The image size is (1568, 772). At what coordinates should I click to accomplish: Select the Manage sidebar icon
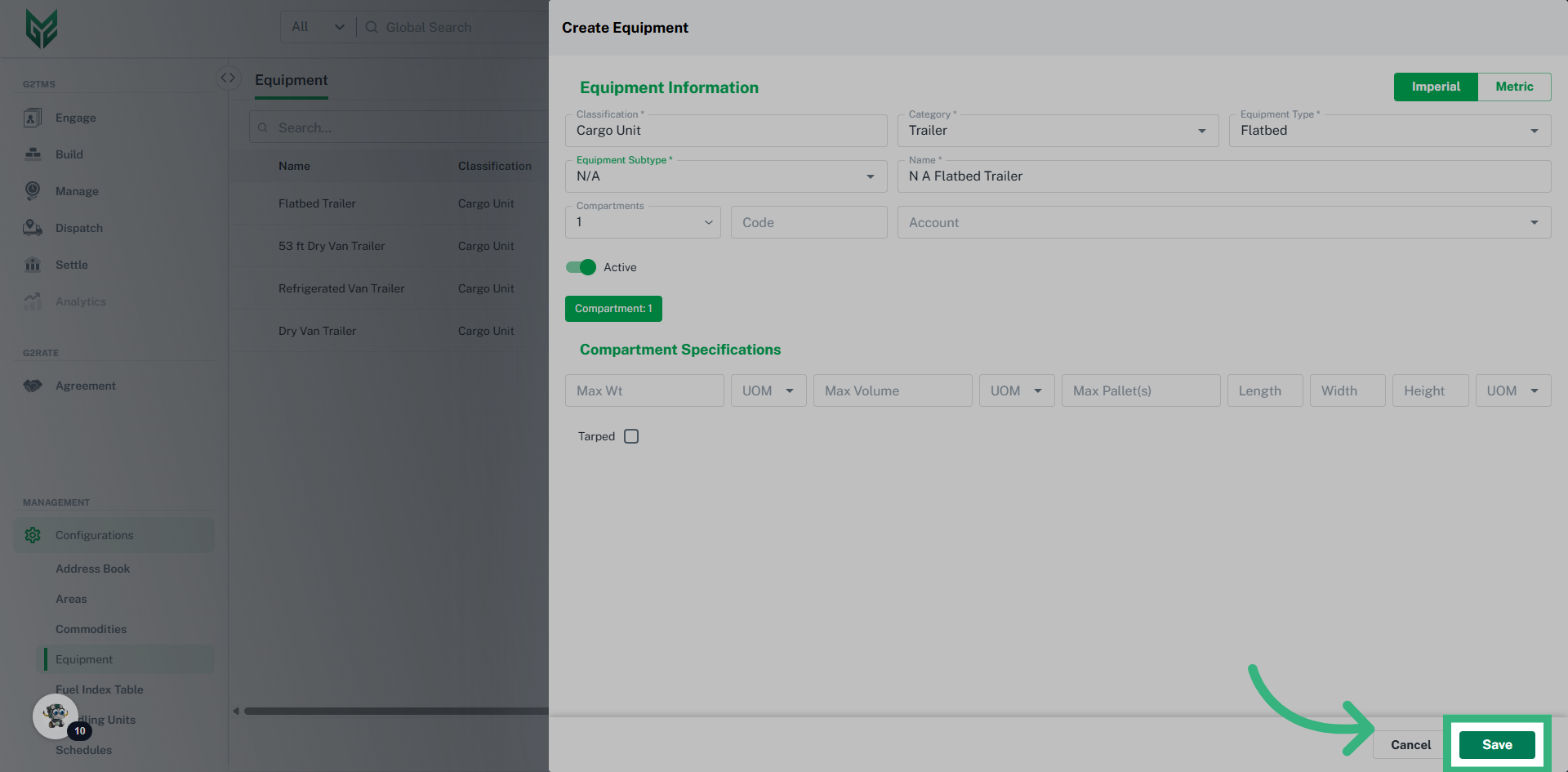pyautogui.click(x=33, y=191)
